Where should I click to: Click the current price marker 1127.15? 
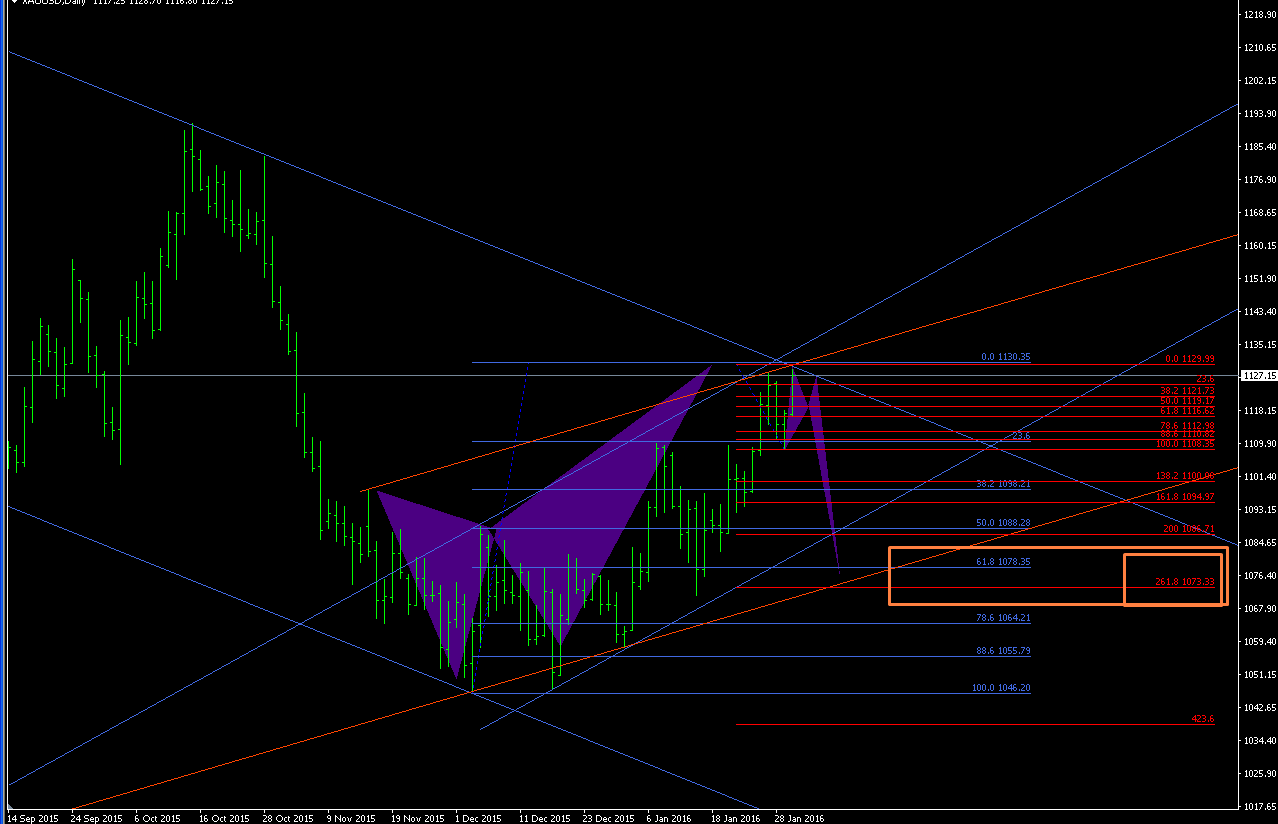point(1258,376)
